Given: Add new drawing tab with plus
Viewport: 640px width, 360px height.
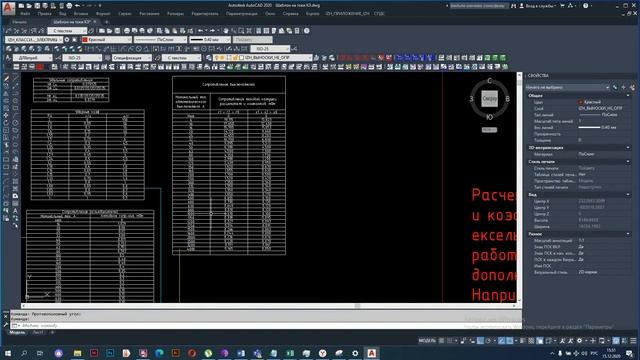Looking at the screenshot, I should point(107,22).
